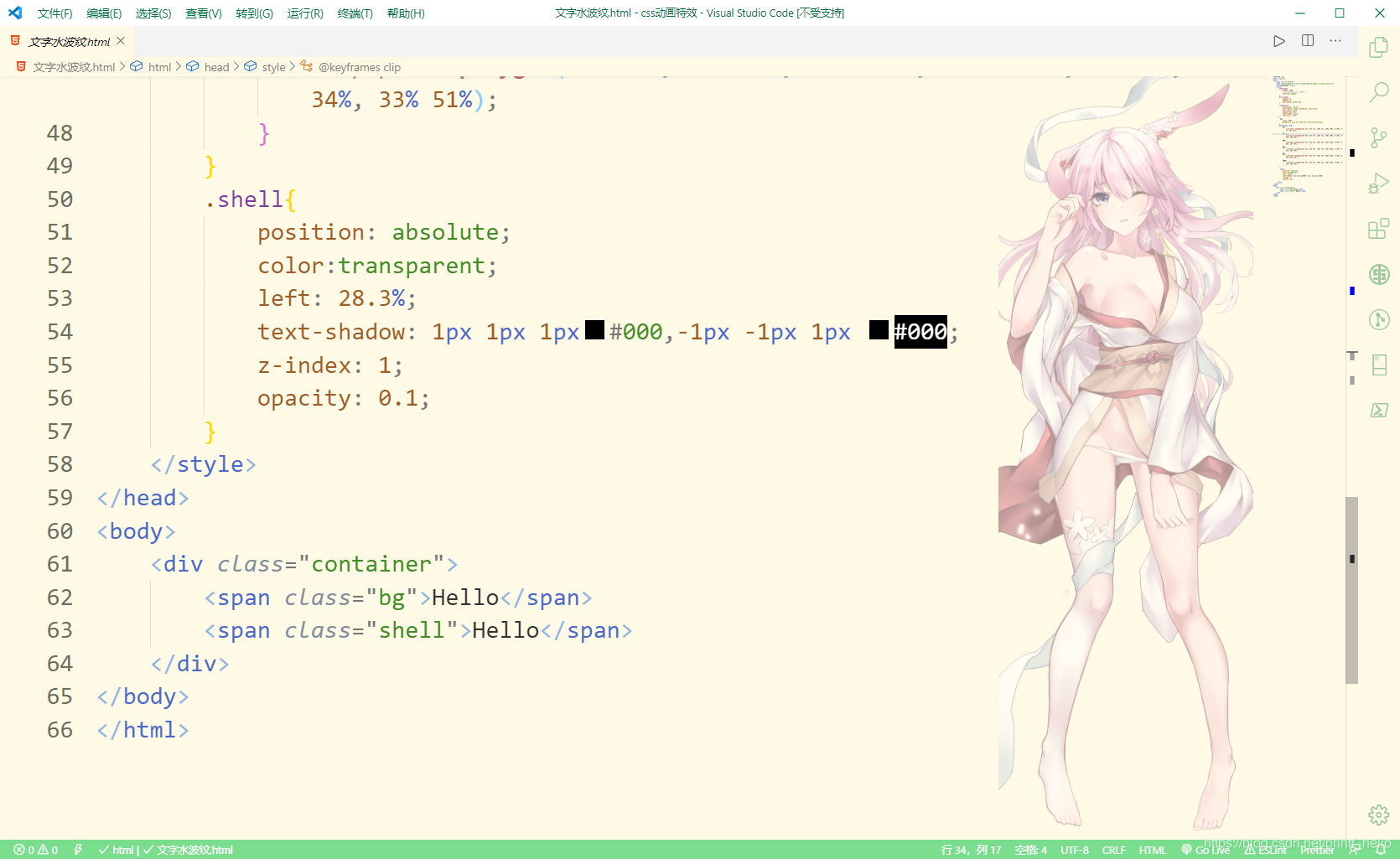Expand breadcrumb html element
The width and height of the screenshot is (1400, 859).
pos(159,67)
